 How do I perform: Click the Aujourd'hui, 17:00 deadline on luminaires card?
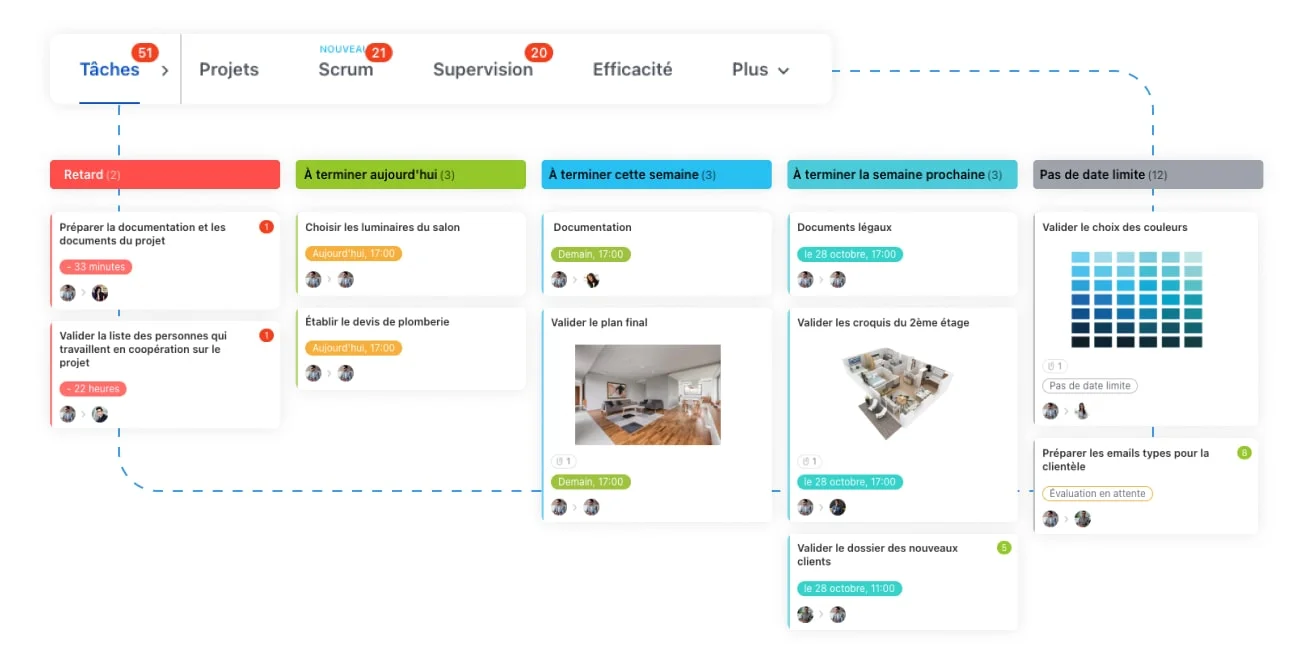[x=353, y=254]
